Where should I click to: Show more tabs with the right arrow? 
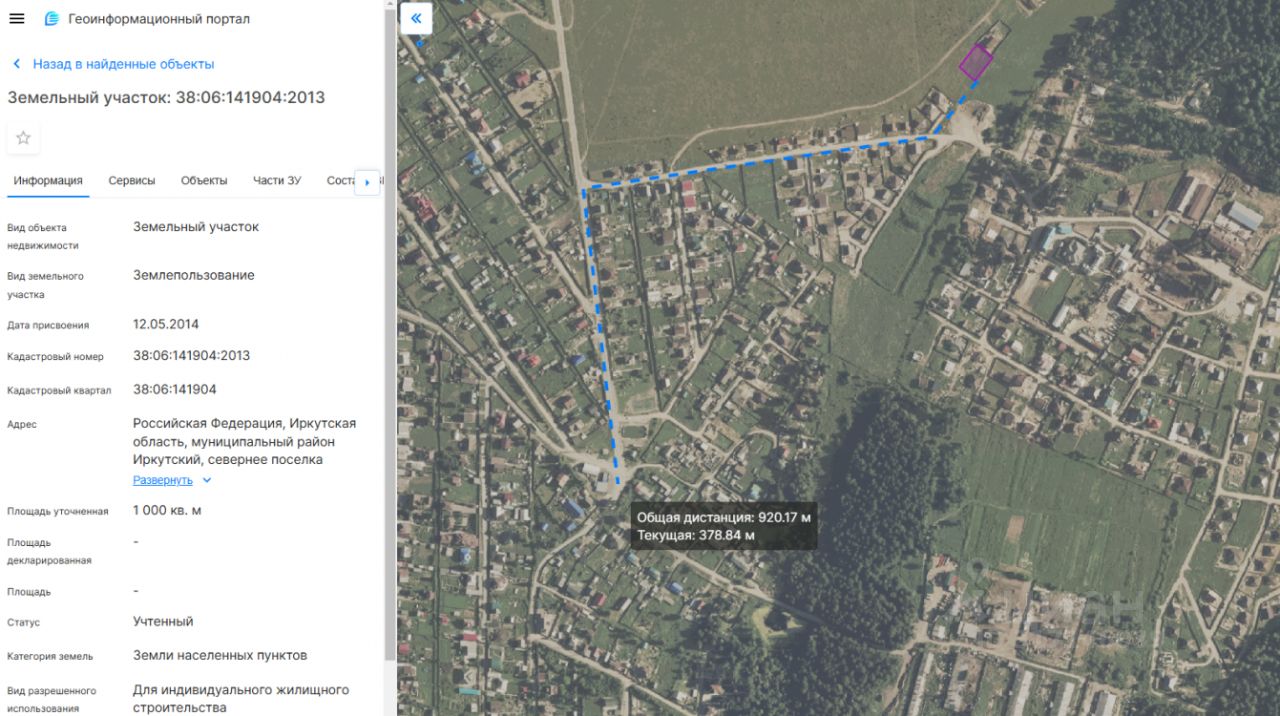tap(367, 182)
